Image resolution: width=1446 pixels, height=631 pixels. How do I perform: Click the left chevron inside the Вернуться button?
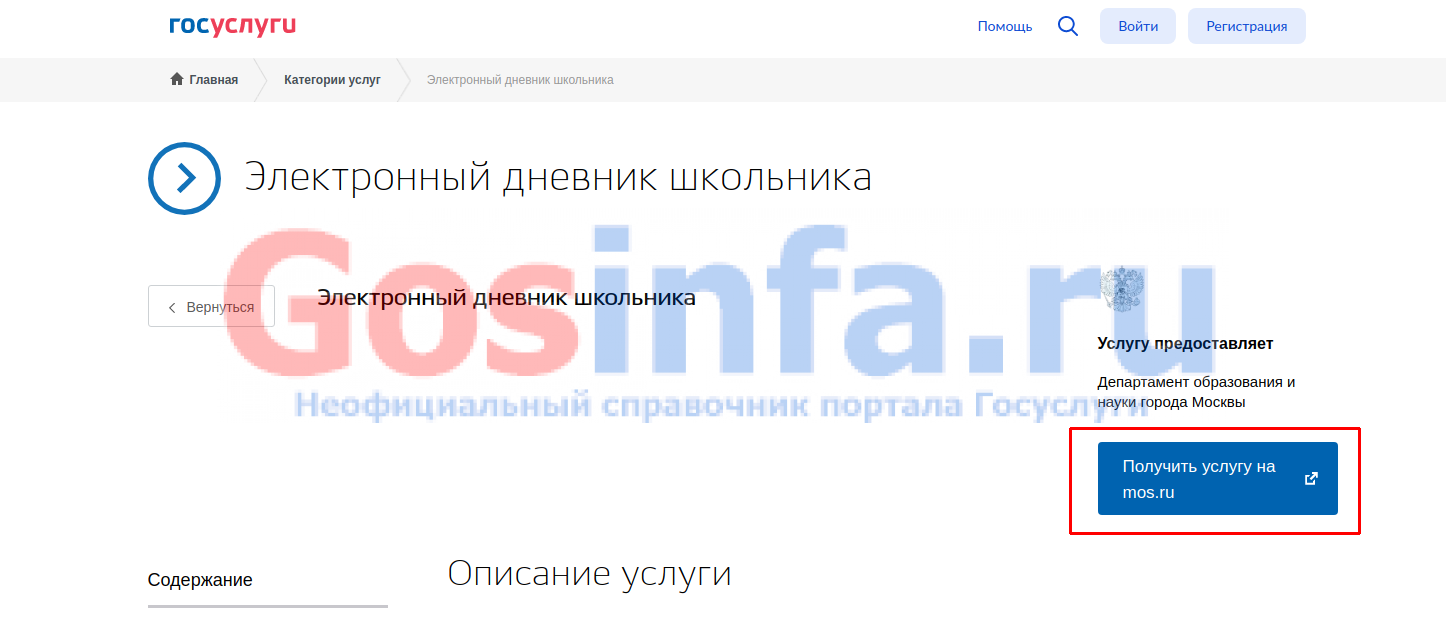(172, 307)
